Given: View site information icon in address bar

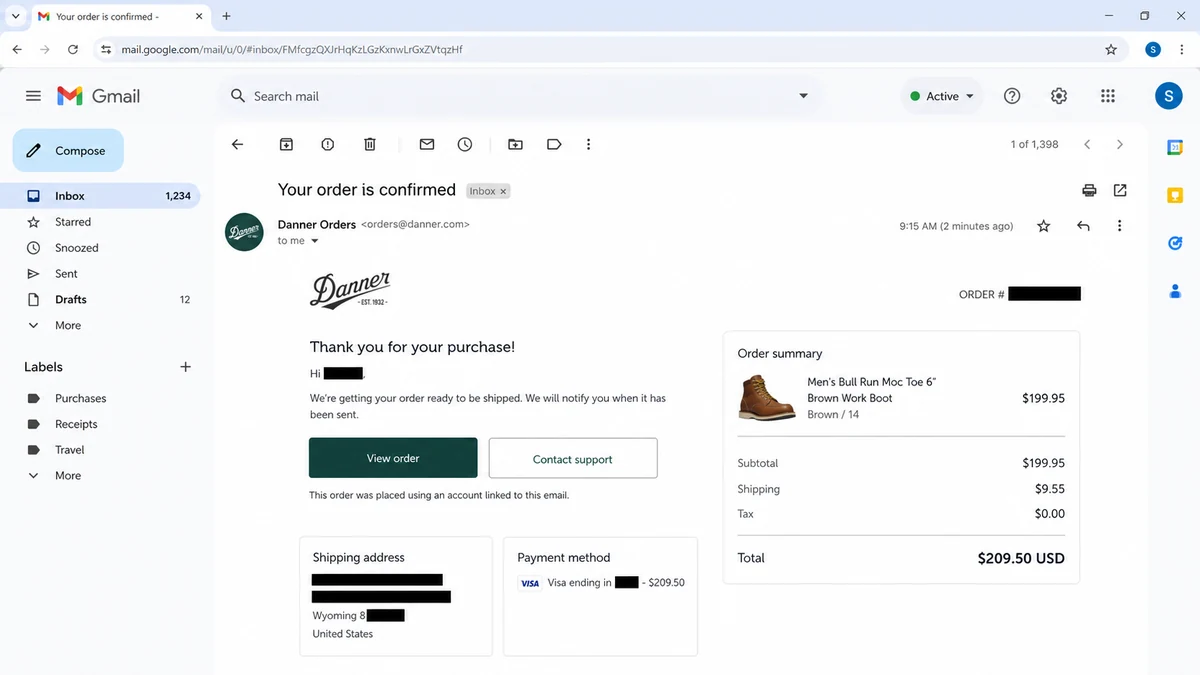Looking at the screenshot, I should point(106,49).
